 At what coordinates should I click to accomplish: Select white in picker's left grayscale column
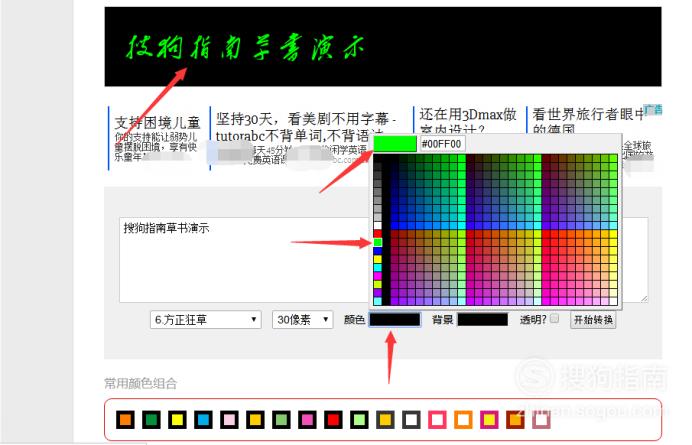coord(378,225)
